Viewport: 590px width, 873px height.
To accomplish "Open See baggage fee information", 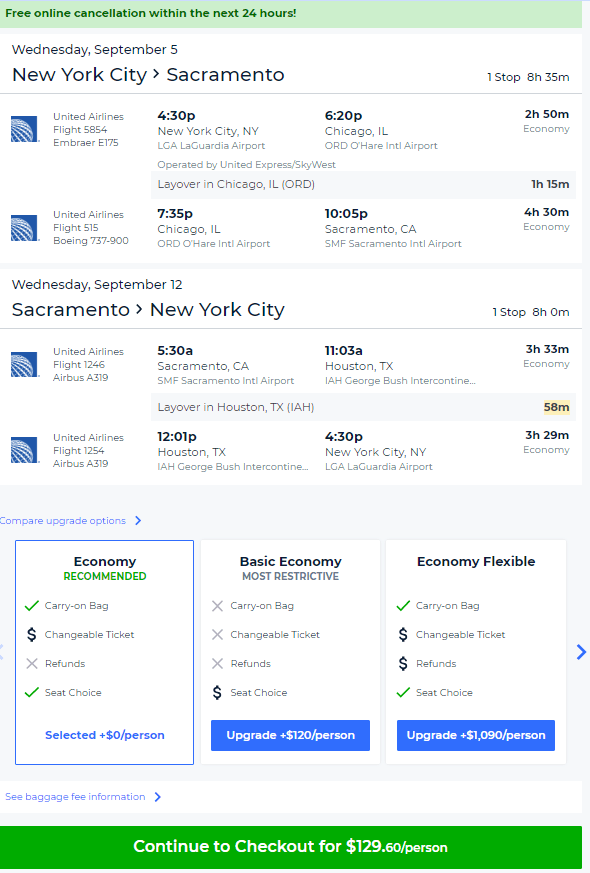I will (x=72, y=797).
